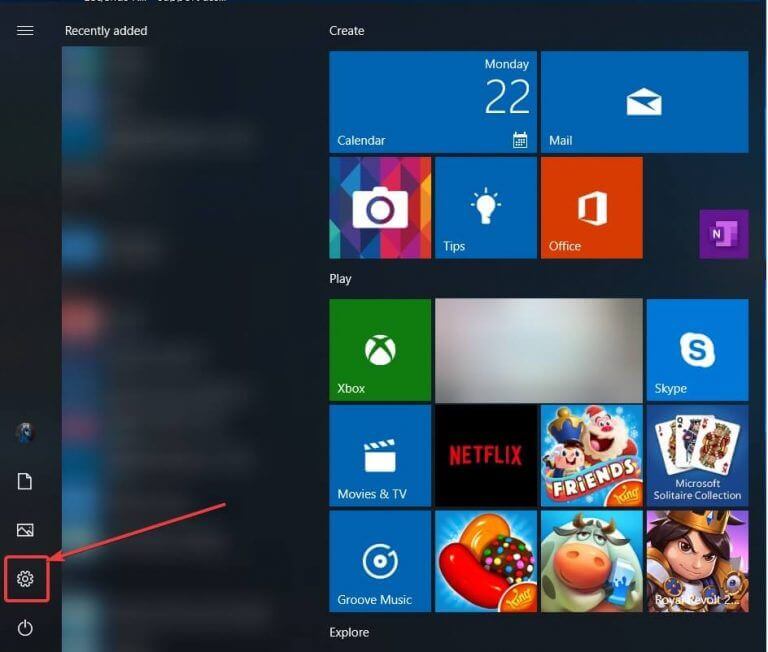Launch the Royal Revolt 2 tile
Viewport: 768px width, 652px height.
pyautogui.click(x=697, y=561)
